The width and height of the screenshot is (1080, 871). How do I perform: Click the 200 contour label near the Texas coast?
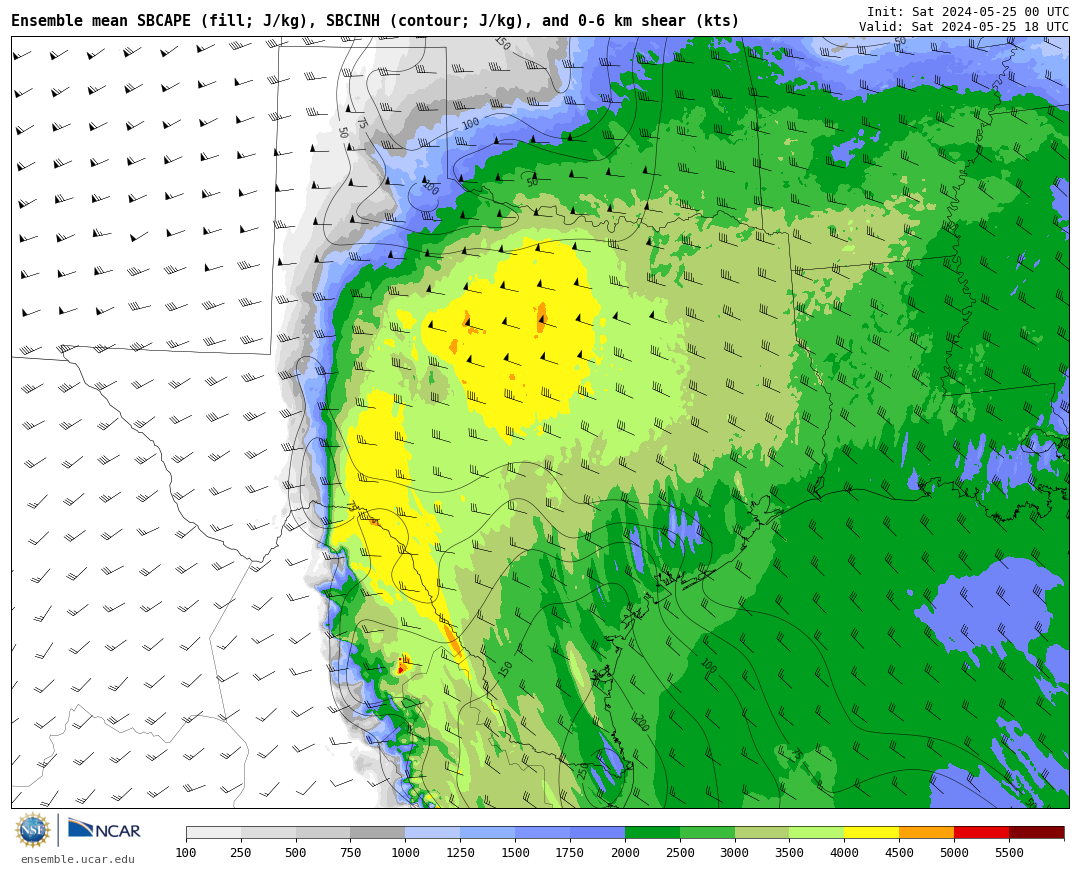click(642, 722)
